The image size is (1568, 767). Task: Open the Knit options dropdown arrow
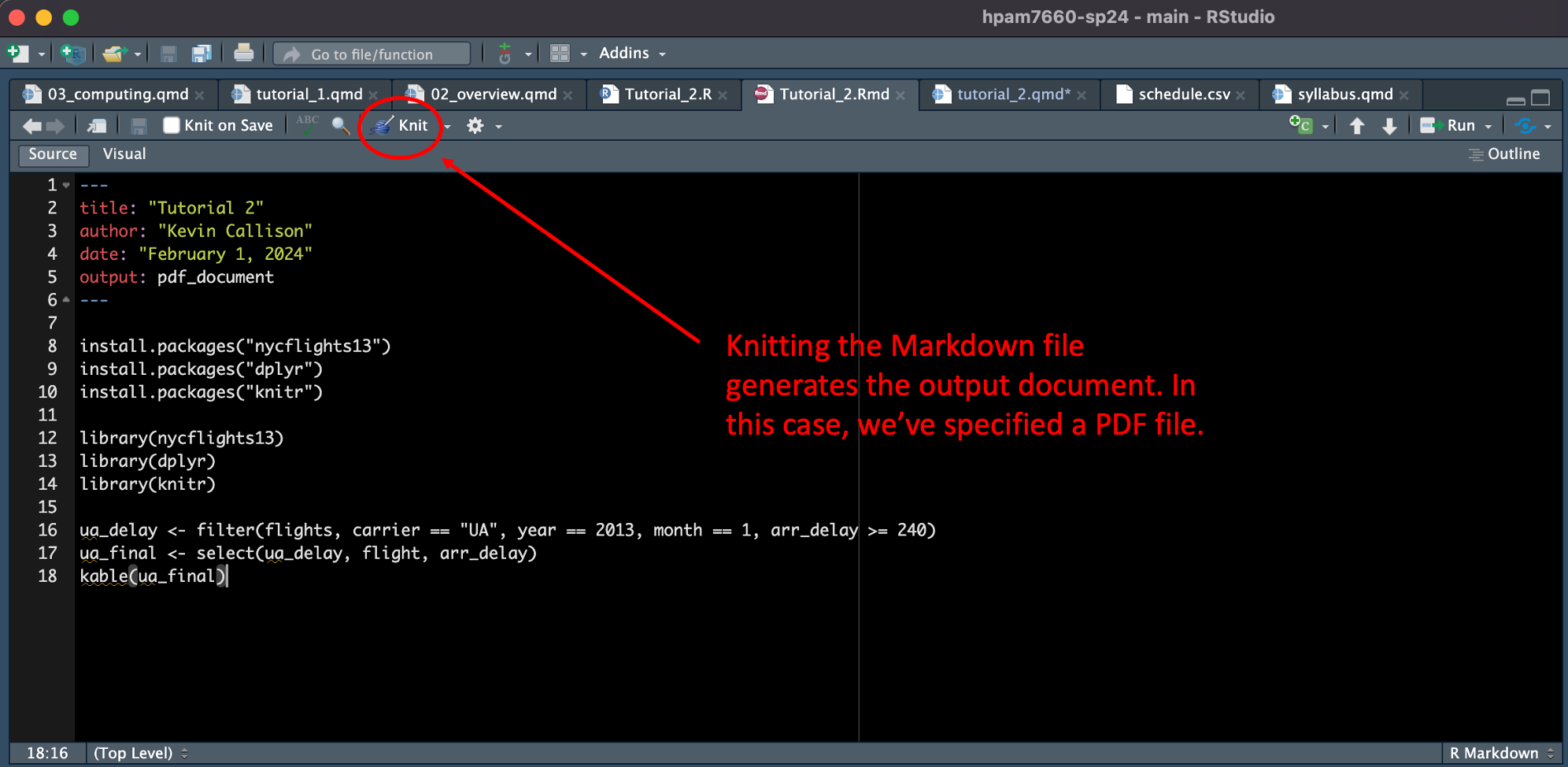coord(447,127)
